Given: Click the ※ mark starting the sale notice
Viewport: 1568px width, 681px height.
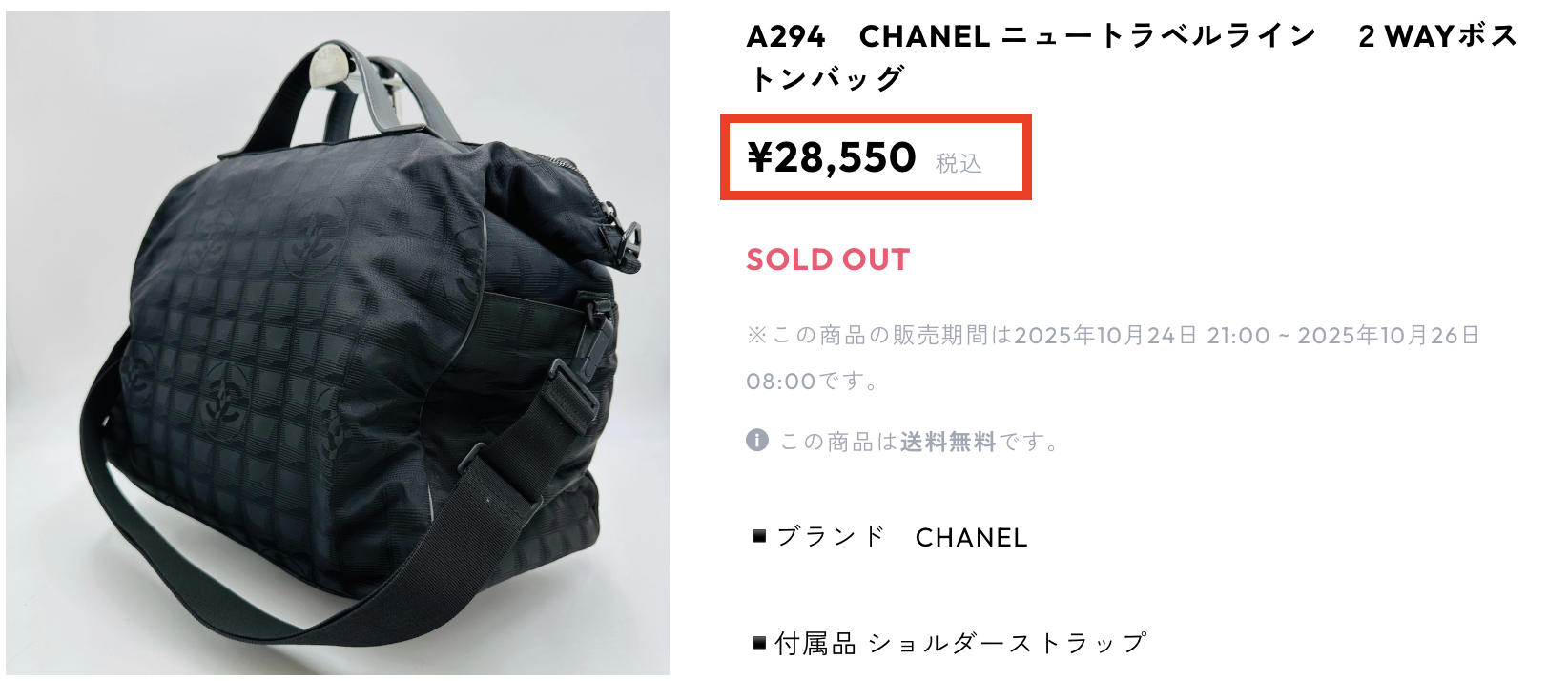Looking at the screenshot, I should pos(757,336).
